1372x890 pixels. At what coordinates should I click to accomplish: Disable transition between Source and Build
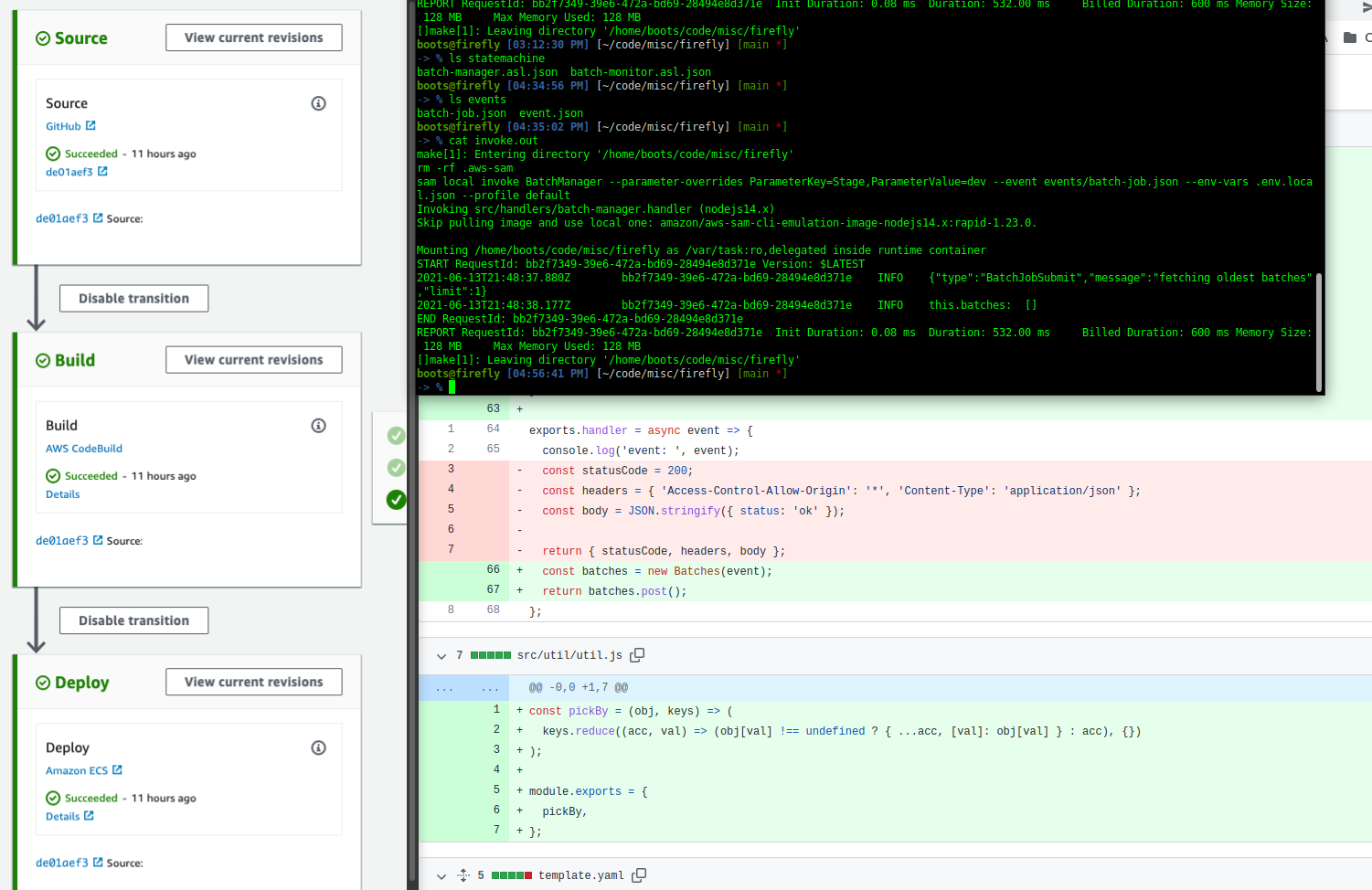pos(133,299)
